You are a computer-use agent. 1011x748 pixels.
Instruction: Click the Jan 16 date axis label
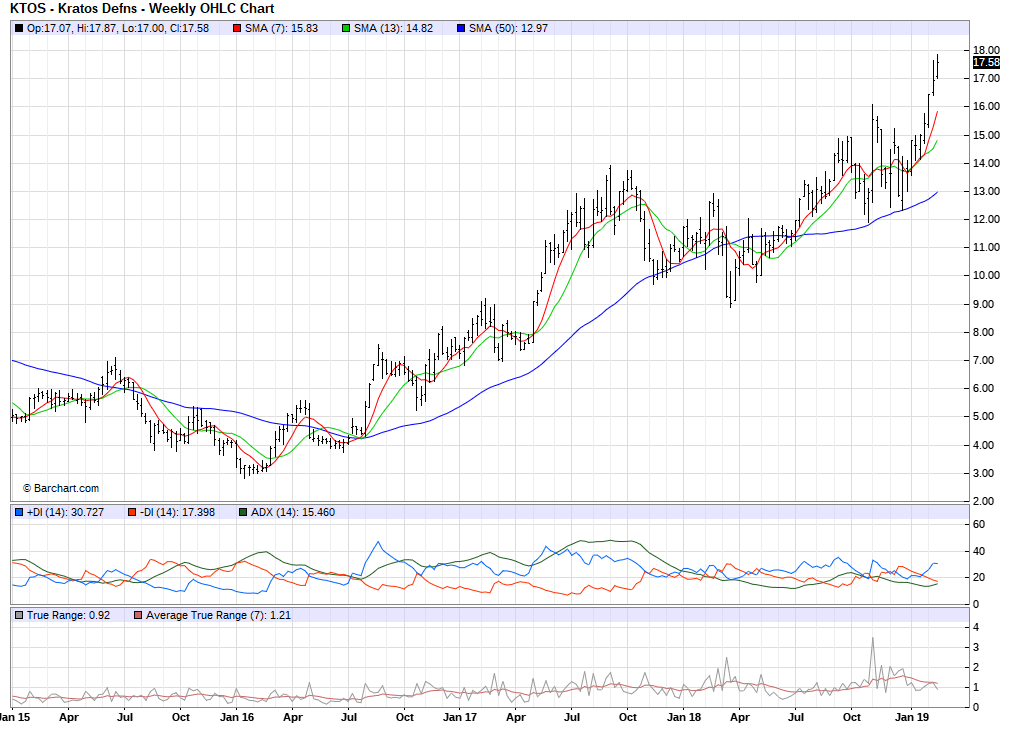click(237, 717)
